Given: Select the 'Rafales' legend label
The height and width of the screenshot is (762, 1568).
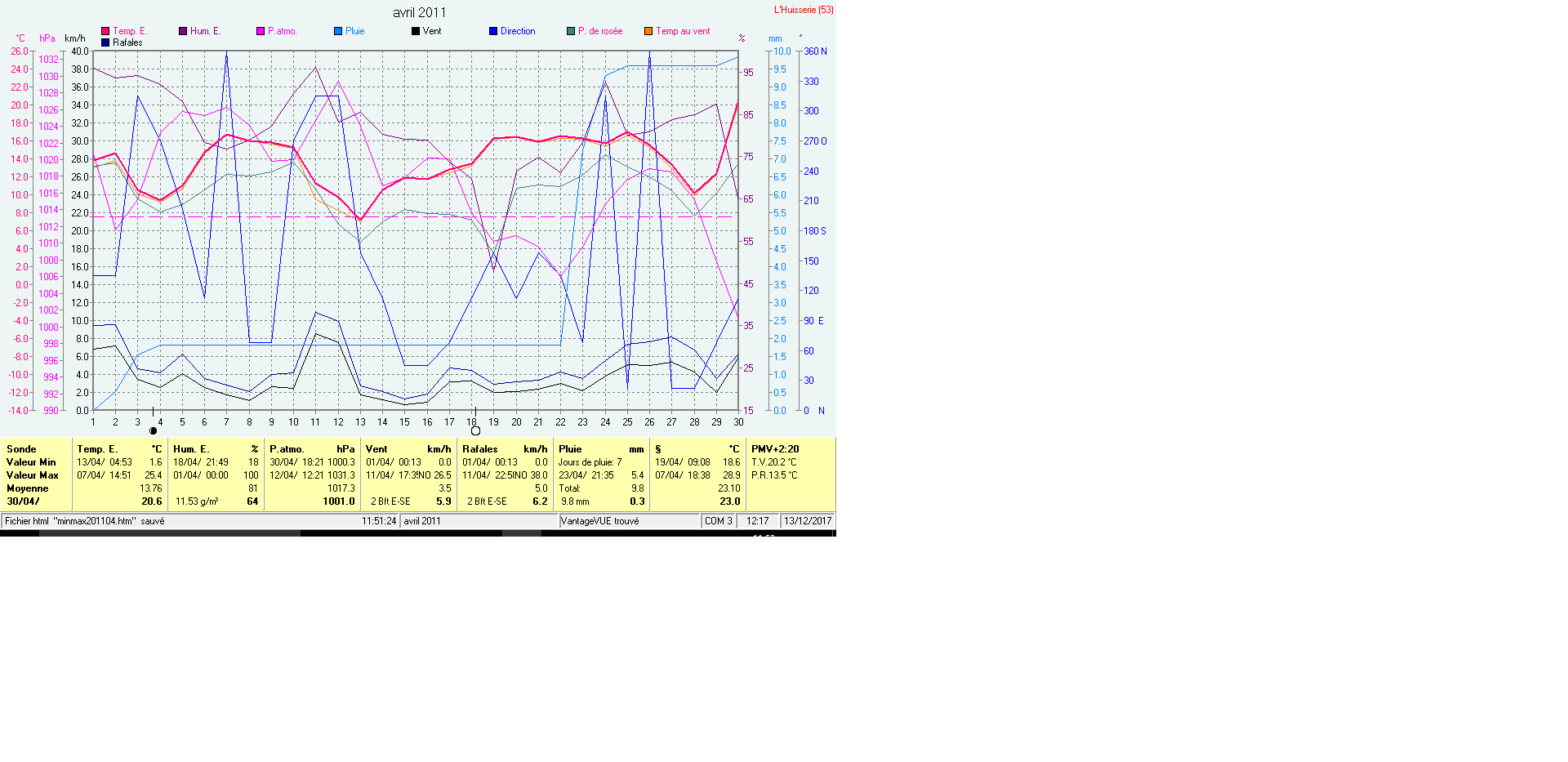Looking at the screenshot, I should click(x=127, y=42).
